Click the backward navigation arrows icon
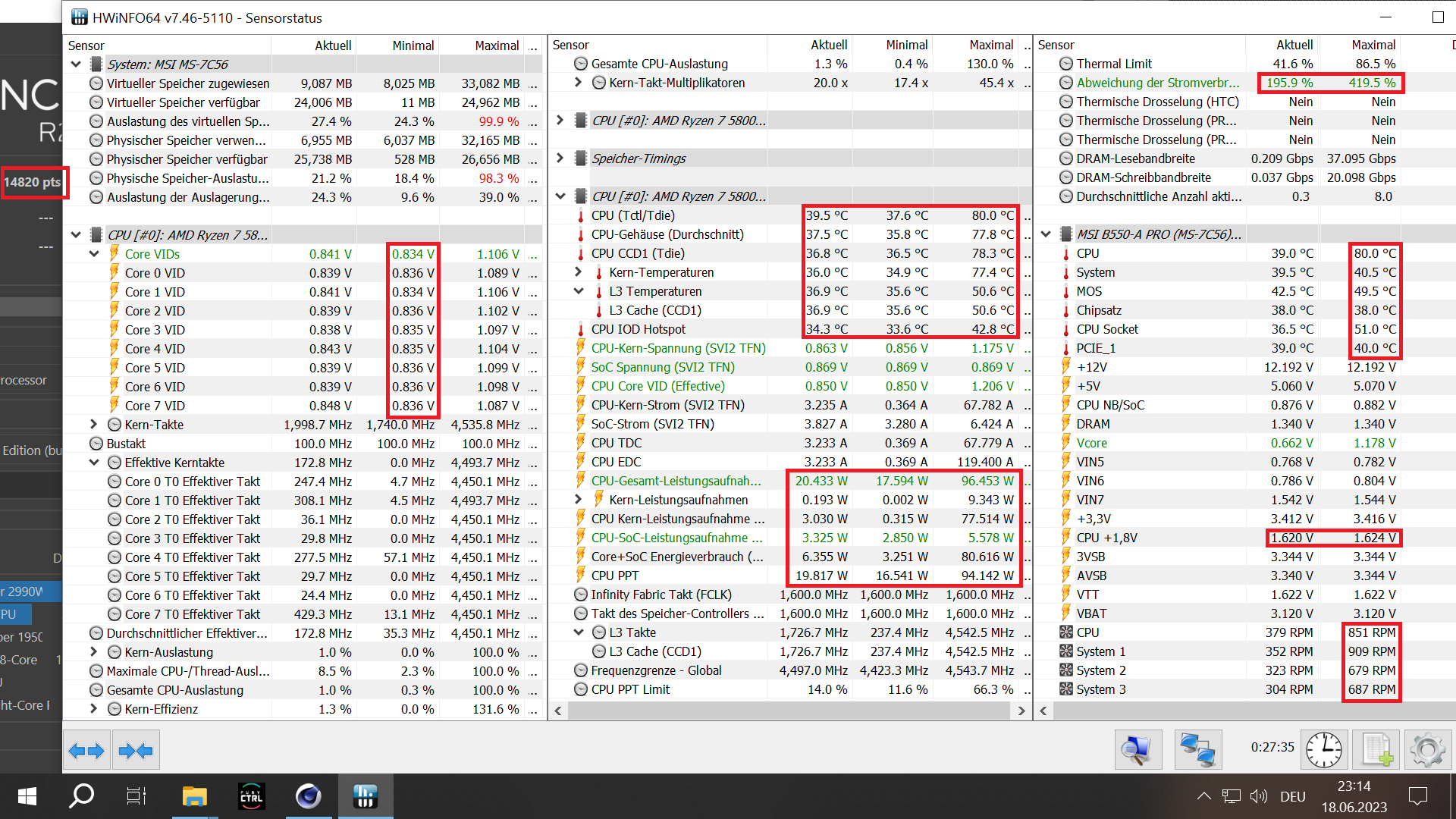The height and width of the screenshot is (819, 1456). [86, 750]
